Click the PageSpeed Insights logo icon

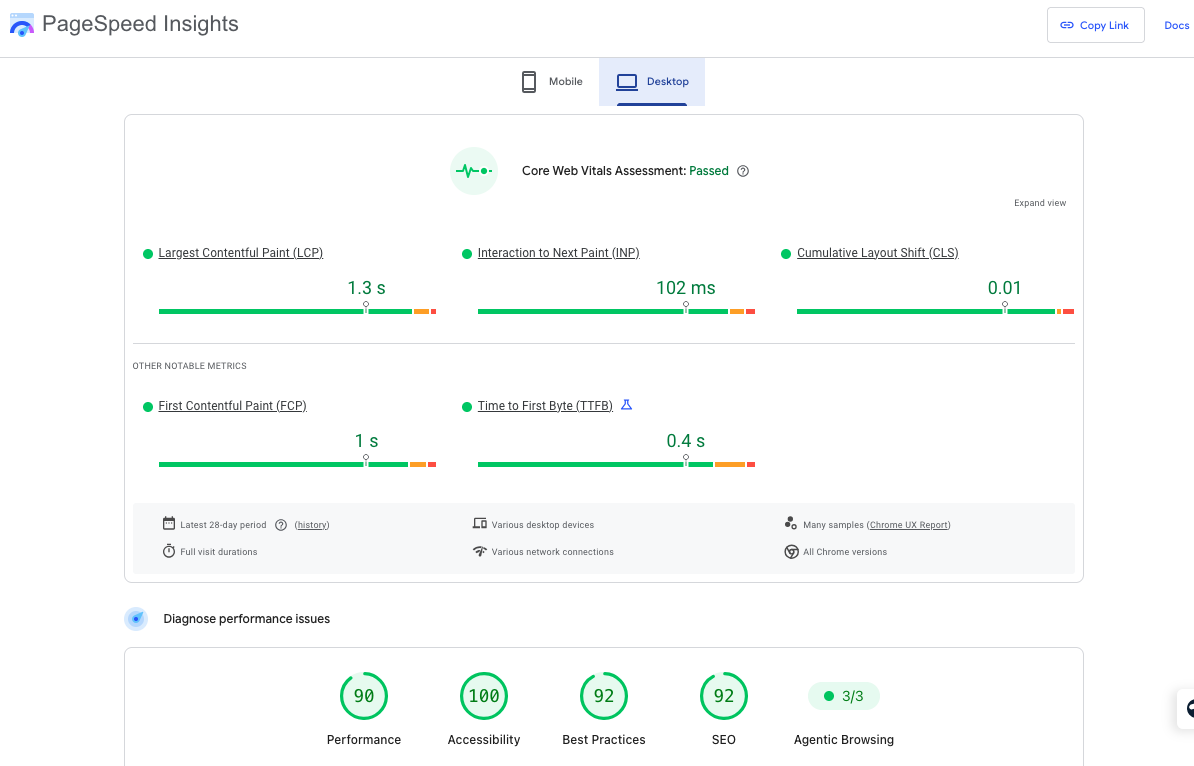22,24
